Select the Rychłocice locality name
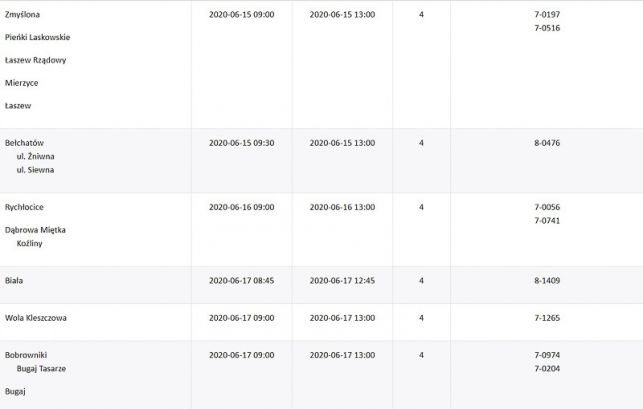The image size is (643, 409). [x=25, y=207]
